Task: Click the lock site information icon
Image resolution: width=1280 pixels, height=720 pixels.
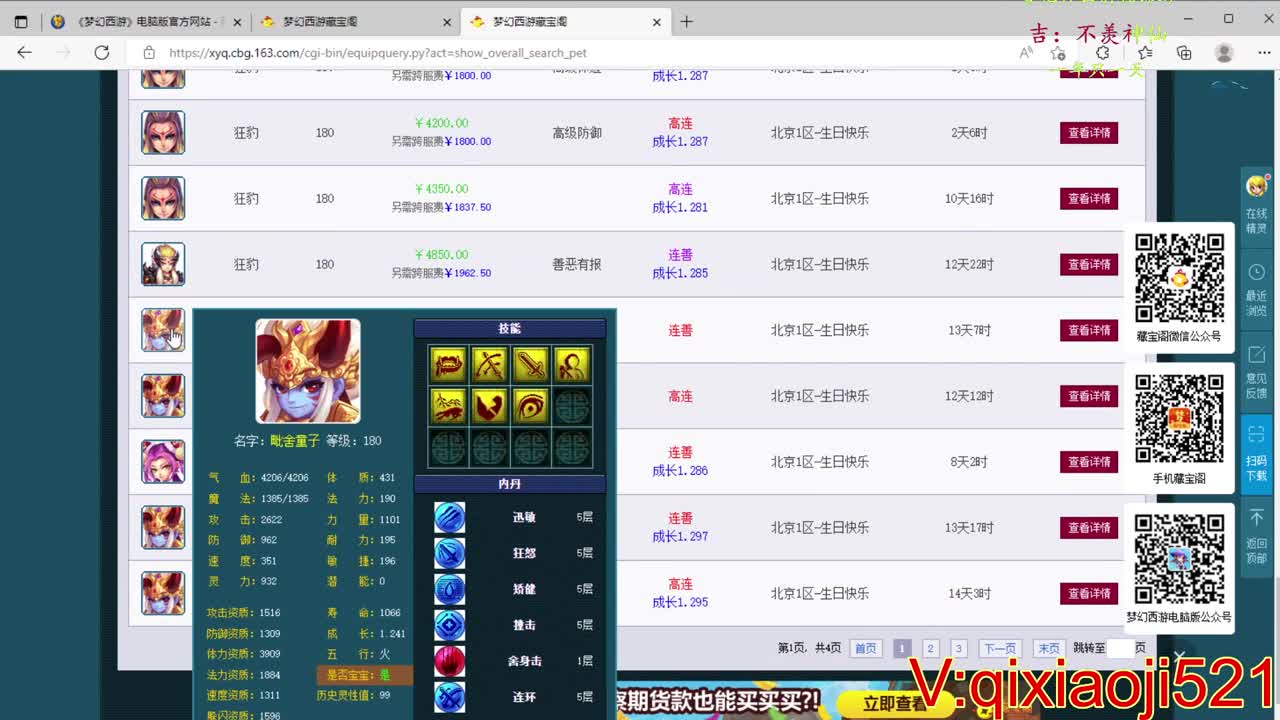Action: (149, 53)
